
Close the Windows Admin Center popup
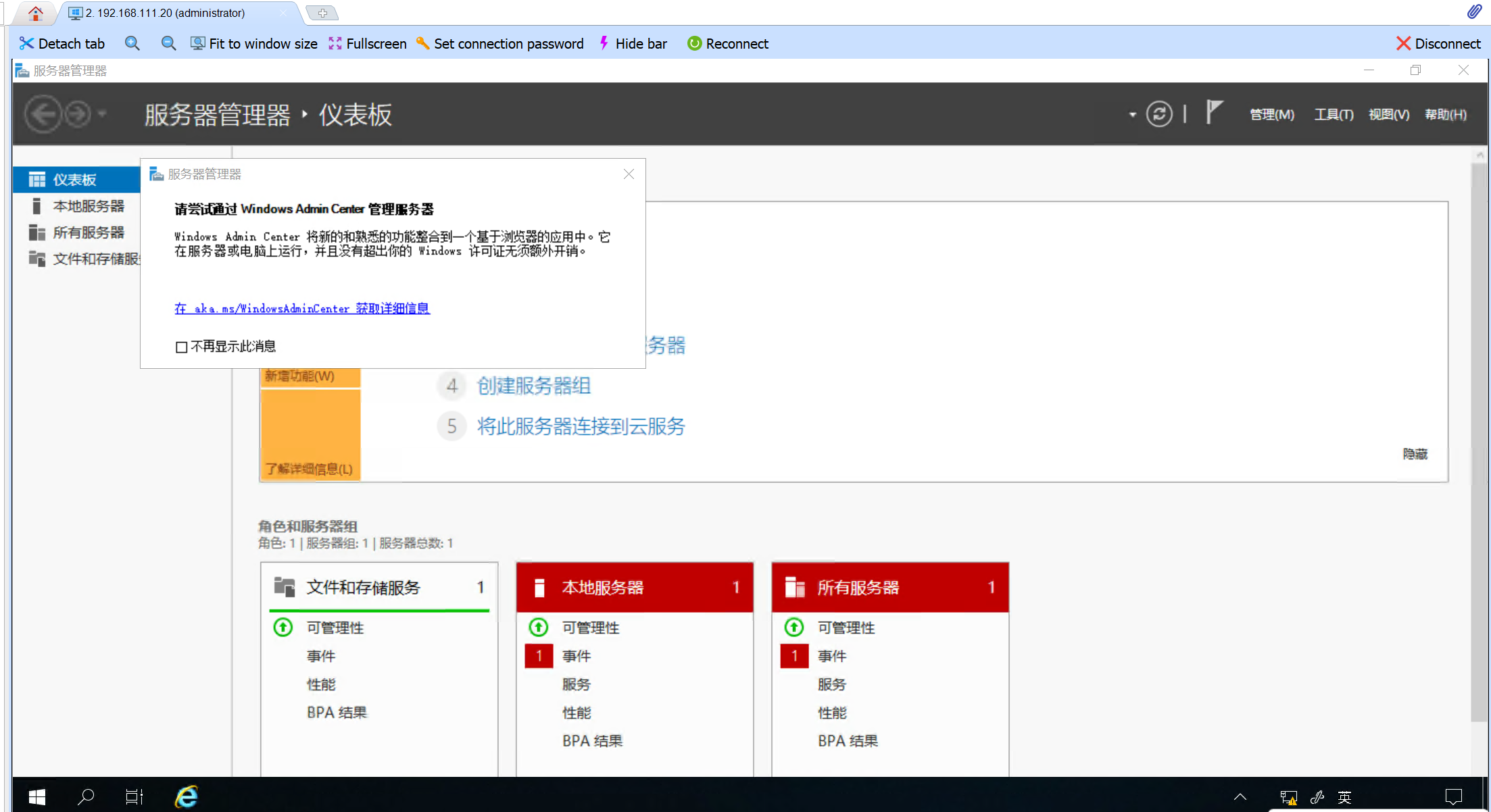pos(629,174)
